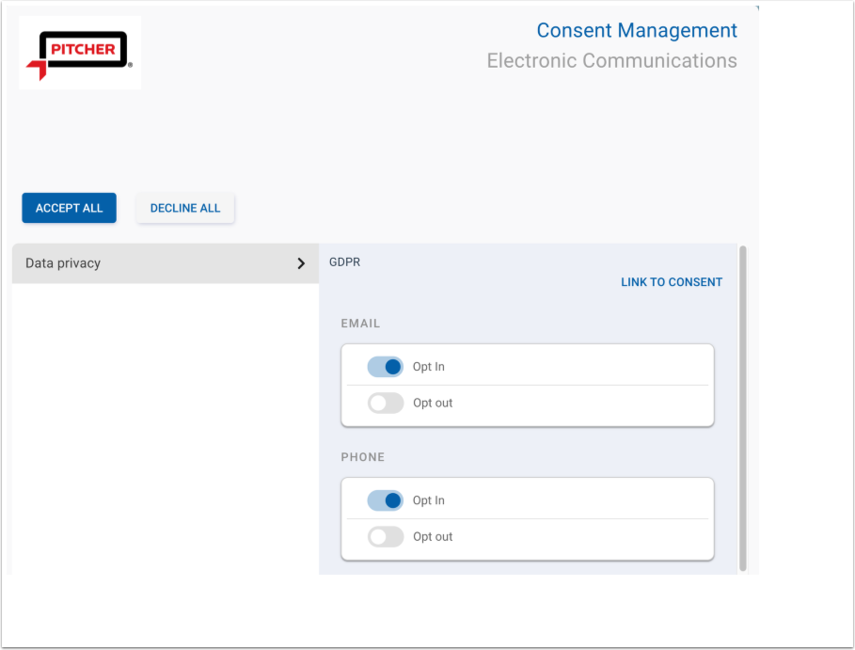Click the "Opt out" text under Email
Image resolution: width=855 pixels, height=650 pixels.
pos(433,403)
